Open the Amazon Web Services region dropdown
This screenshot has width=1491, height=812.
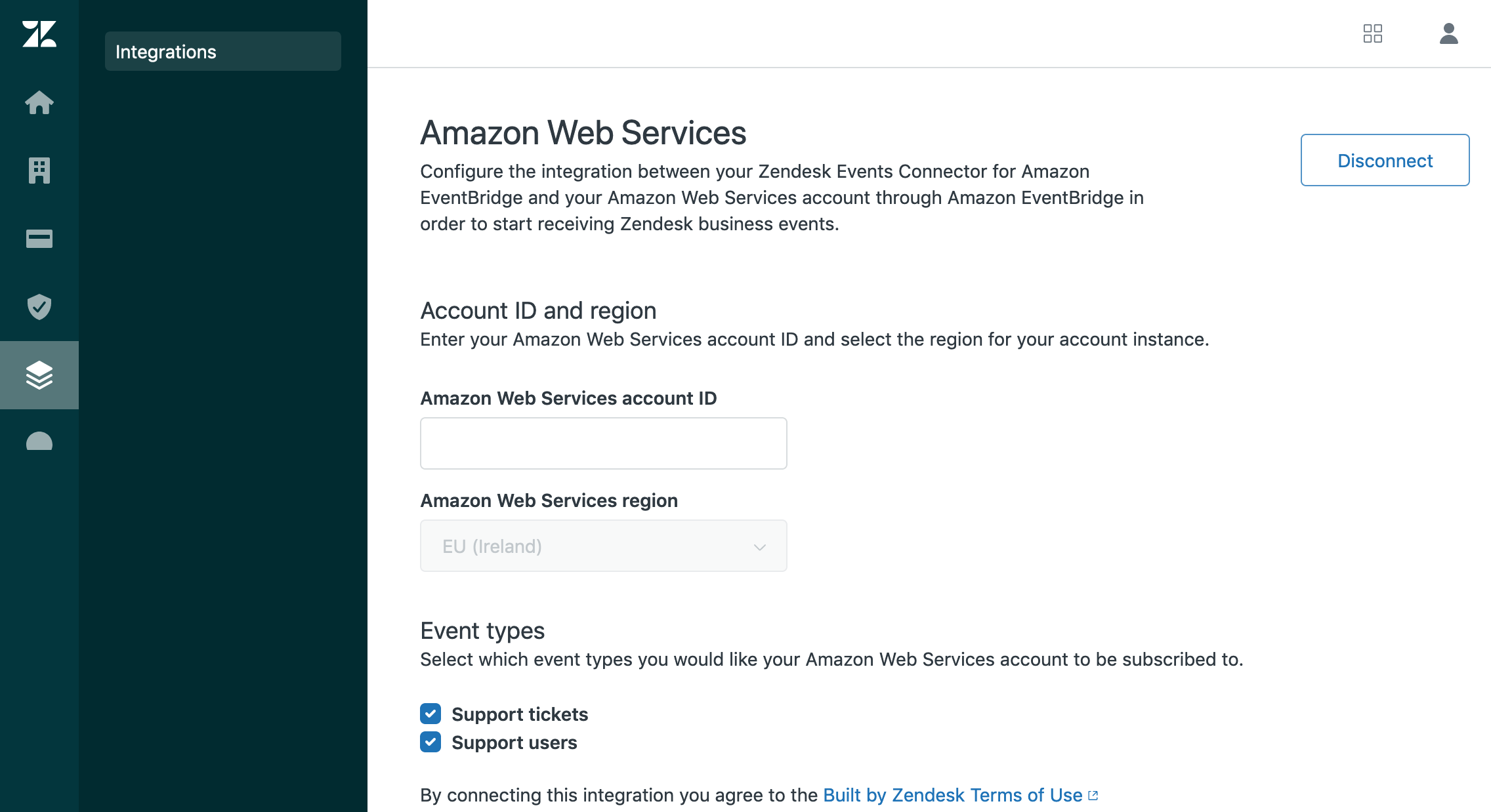point(602,546)
